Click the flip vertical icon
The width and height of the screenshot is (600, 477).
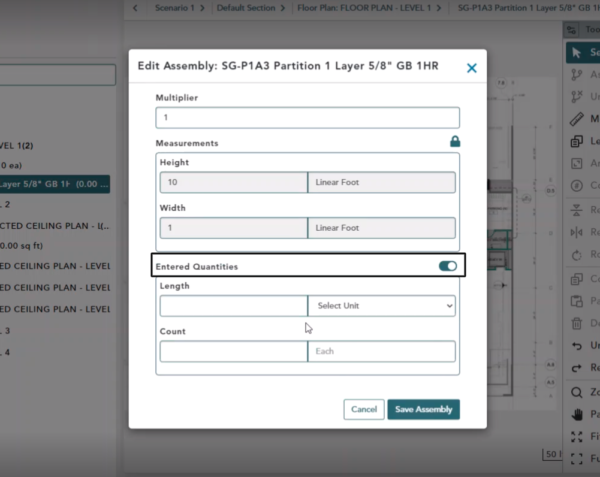point(576,210)
